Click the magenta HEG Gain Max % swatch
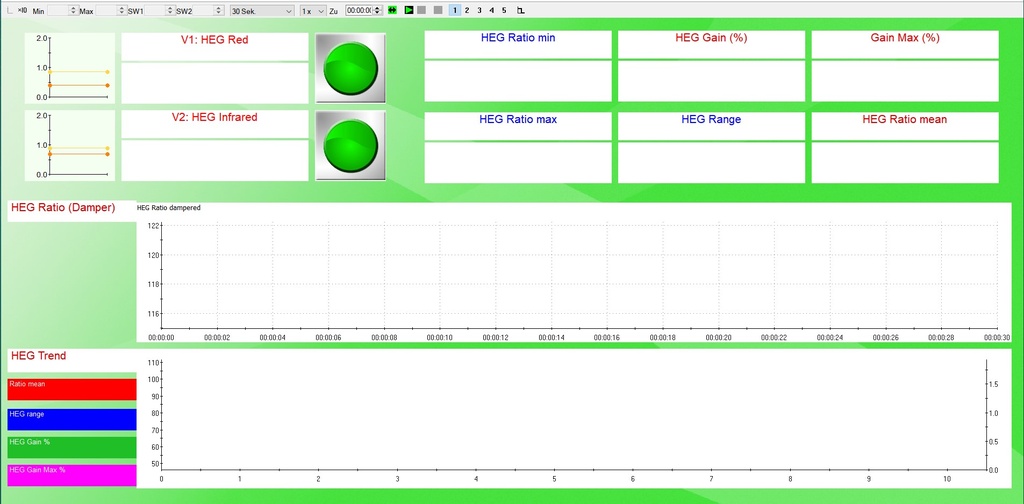The width and height of the screenshot is (1024, 504). pos(72,475)
